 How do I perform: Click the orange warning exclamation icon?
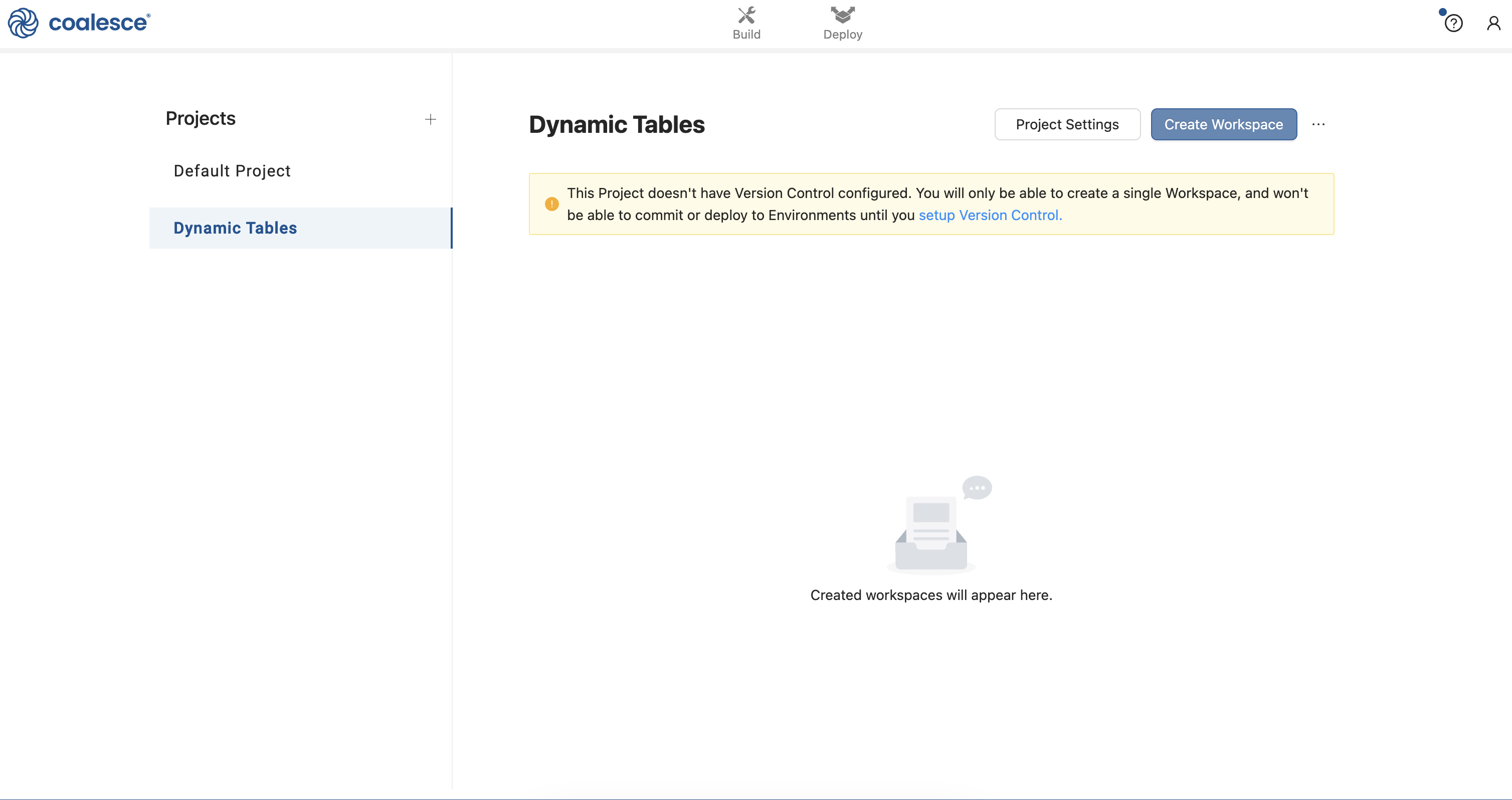(551, 204)
